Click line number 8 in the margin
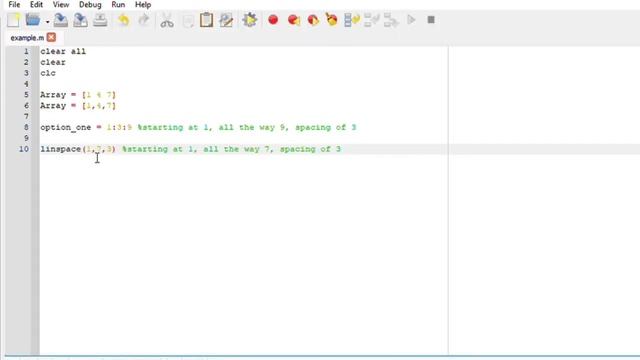 pyautogui.click(x=26, y=127)
